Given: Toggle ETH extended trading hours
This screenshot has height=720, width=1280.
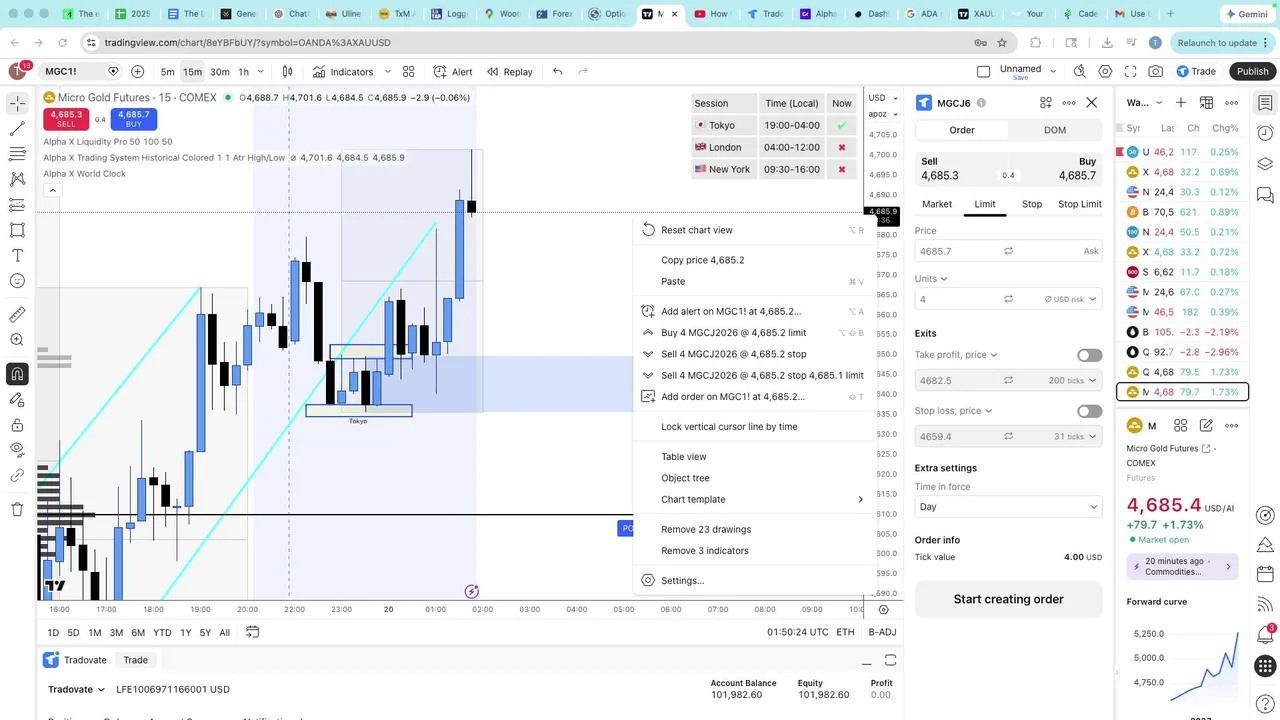Looking at the screenshot, I should pos(845,632).
